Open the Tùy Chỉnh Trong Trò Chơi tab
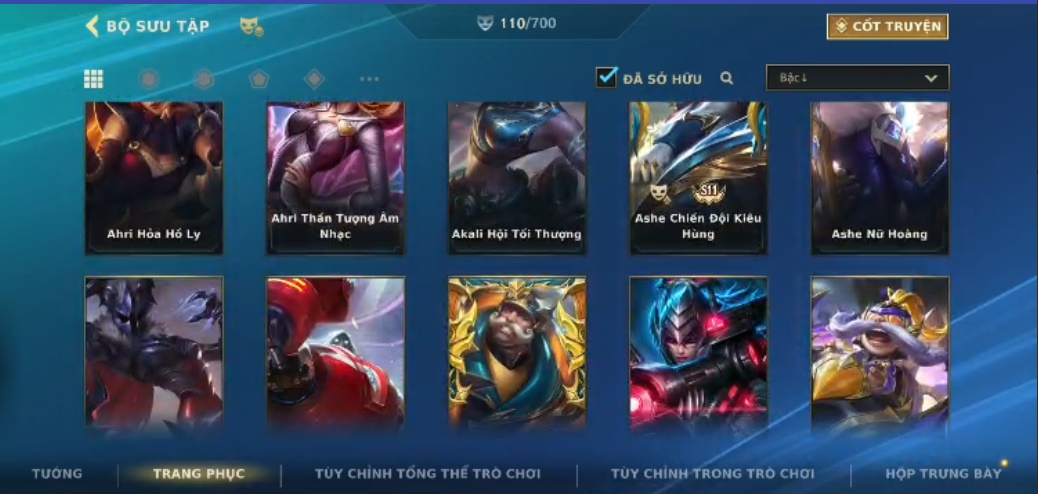 click(x=713, y=473)
